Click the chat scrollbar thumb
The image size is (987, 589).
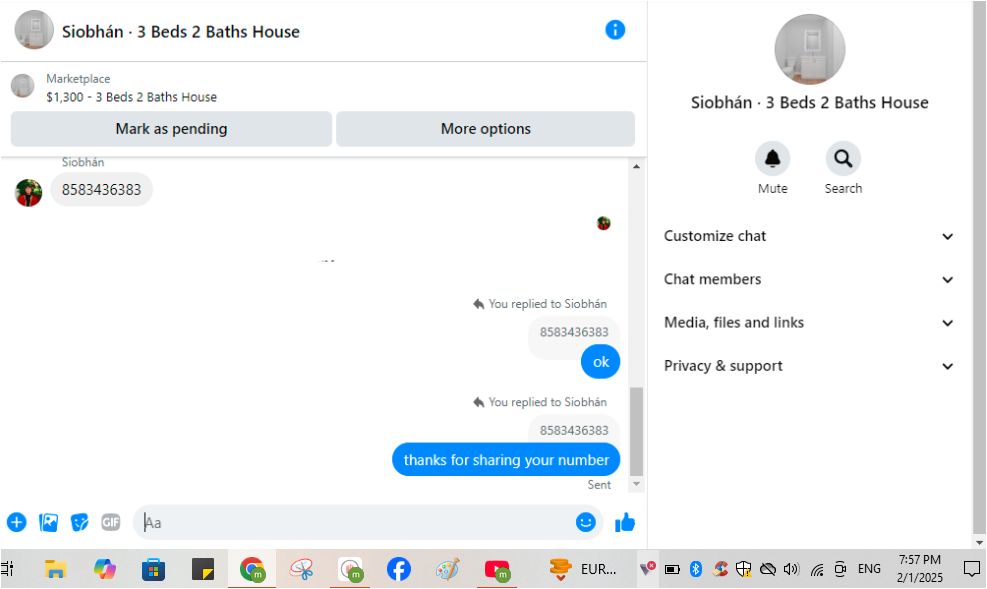pyautogui.click(x=636, y=432)
